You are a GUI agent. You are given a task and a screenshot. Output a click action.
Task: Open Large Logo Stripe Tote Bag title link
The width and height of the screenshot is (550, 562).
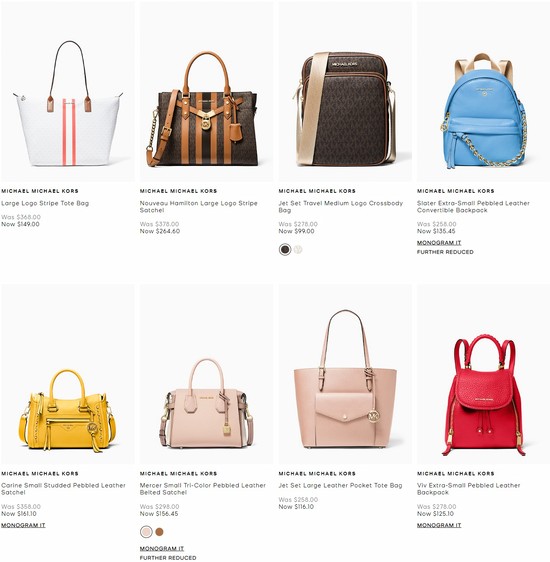[45, 203]
